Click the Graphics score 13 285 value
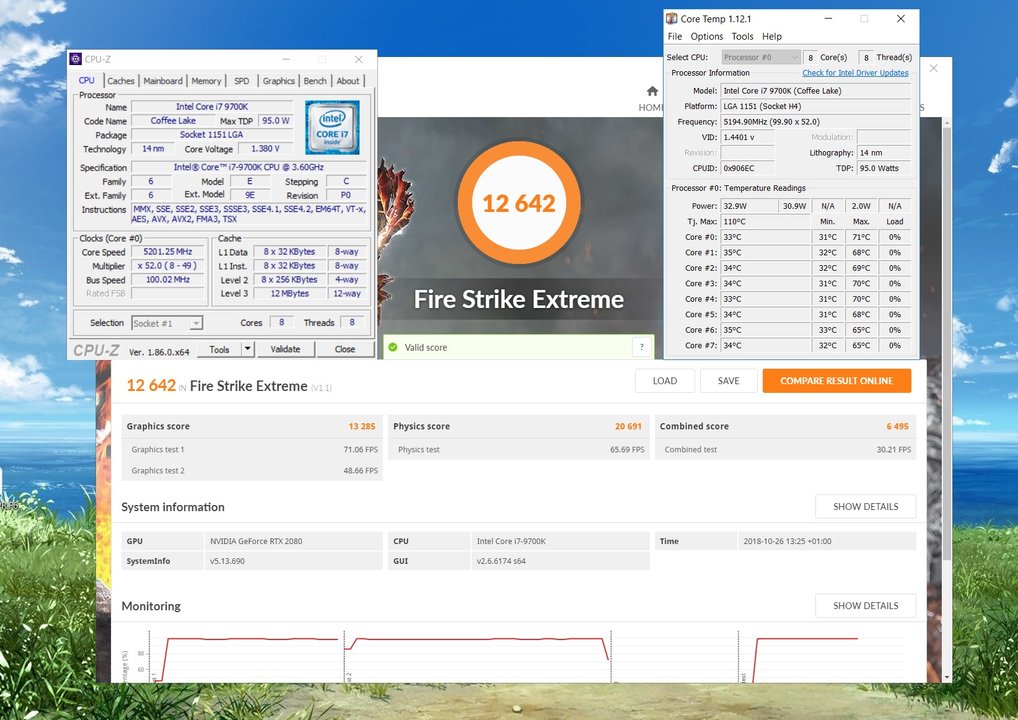Screen dimensions: 1018x720 pos(362,427)
